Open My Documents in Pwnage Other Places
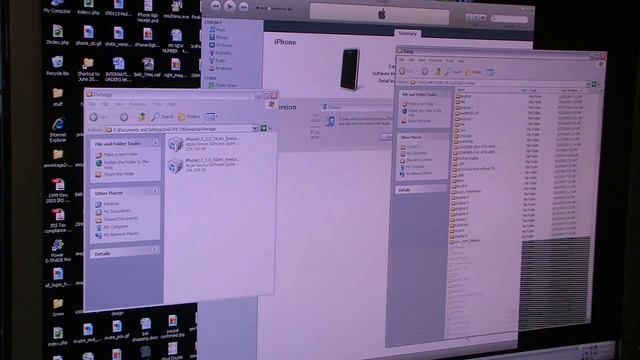The height and width of the screenshot is (360, 640). [x=113, y=211]
